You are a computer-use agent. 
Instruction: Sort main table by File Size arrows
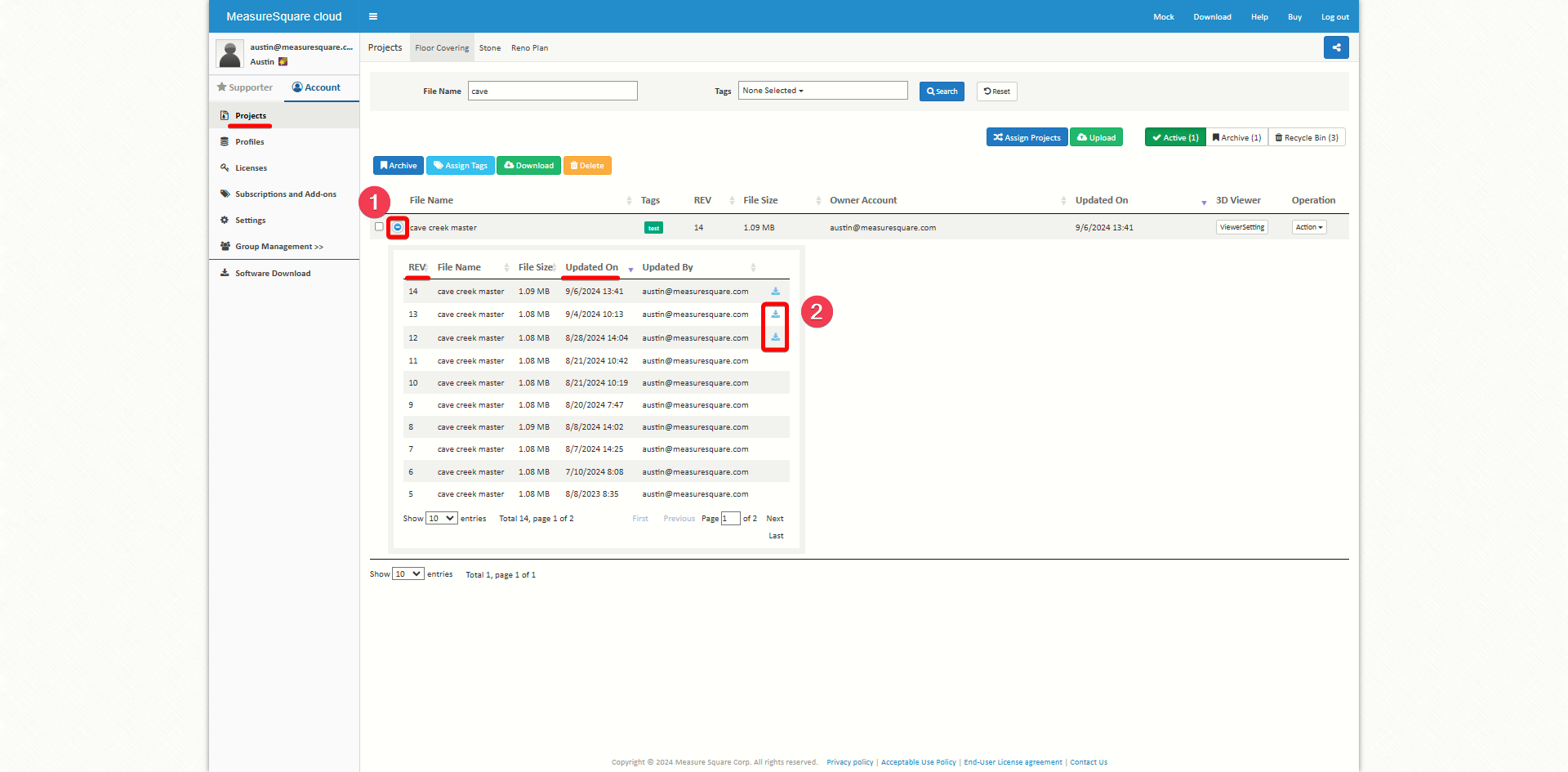coord(818,201)
